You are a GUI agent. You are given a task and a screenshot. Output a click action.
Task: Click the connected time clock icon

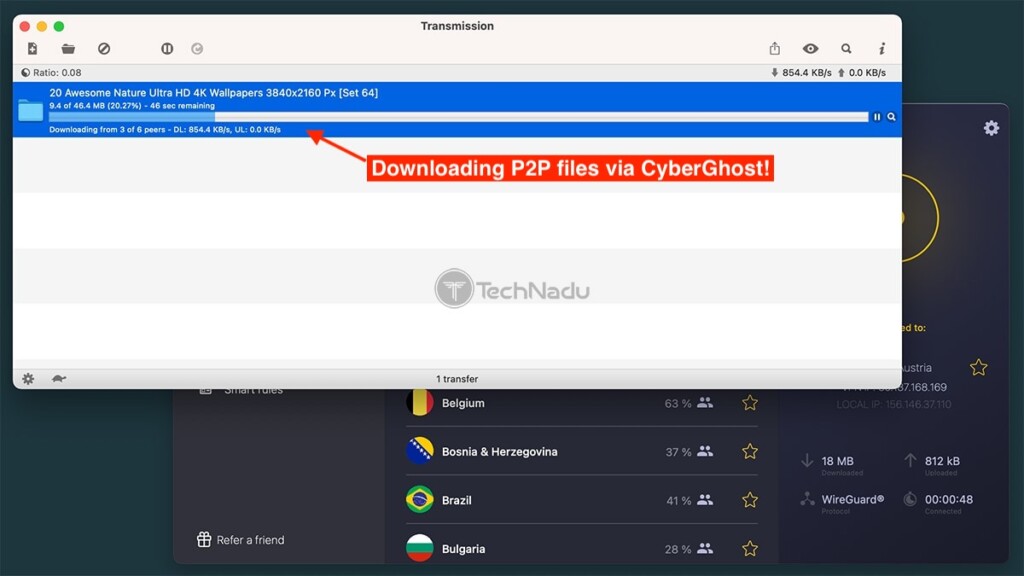point(910,500)
